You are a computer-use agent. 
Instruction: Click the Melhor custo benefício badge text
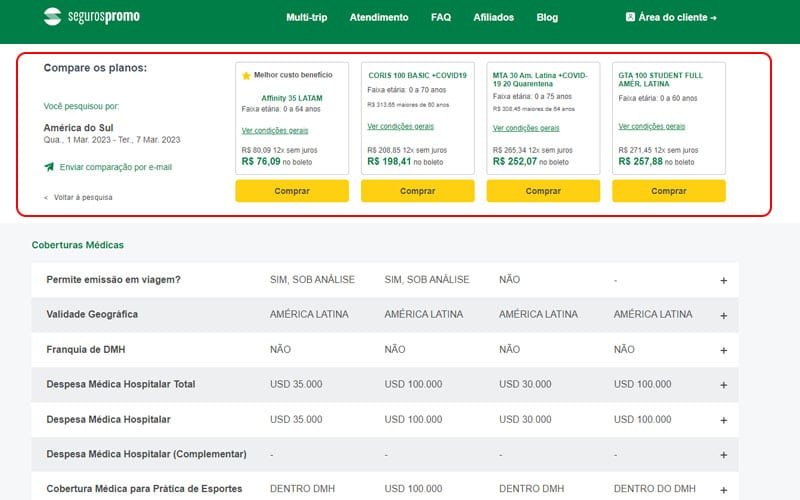(293, 75)
